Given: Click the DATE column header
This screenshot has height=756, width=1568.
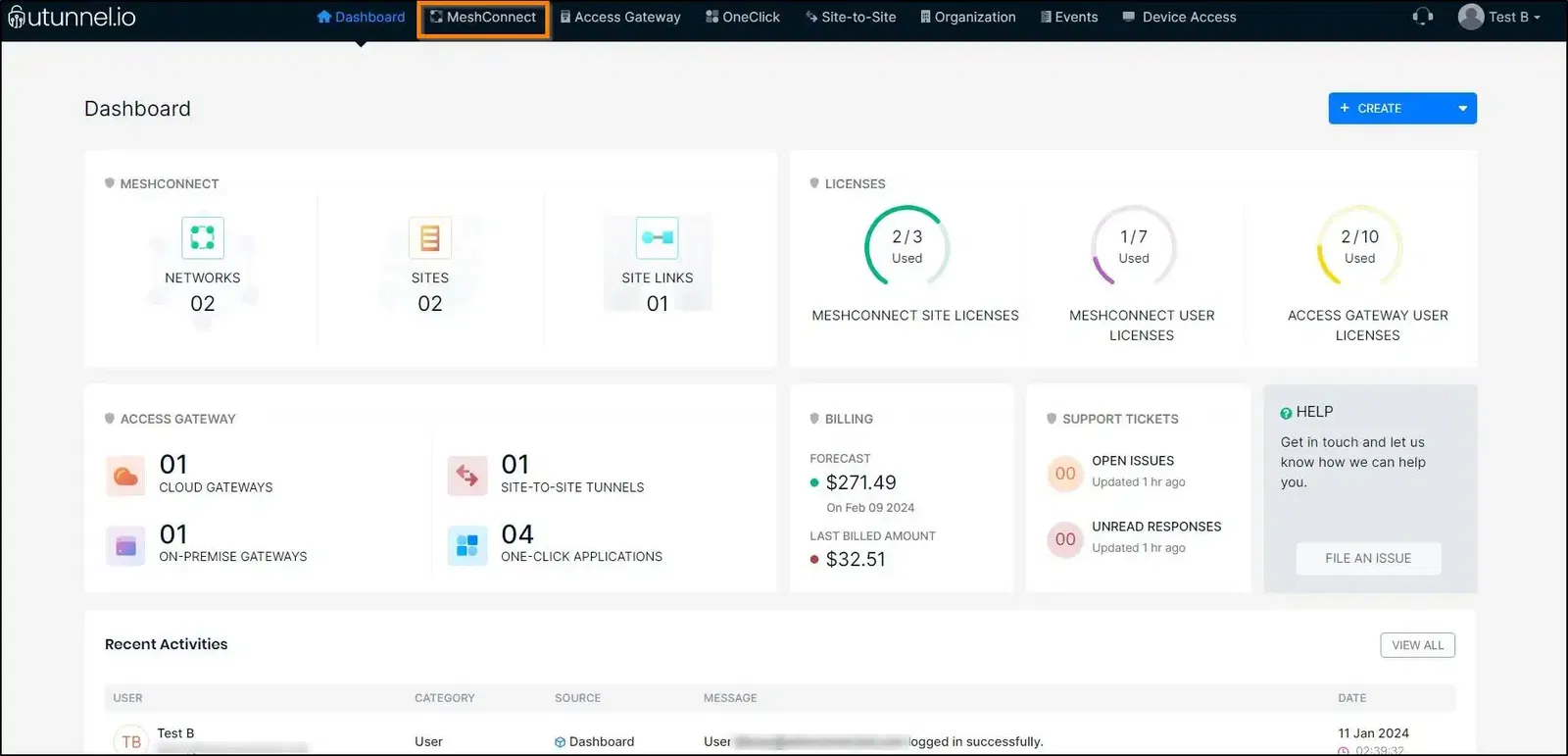Looking at the screenshot, I should coord(1352,698).
